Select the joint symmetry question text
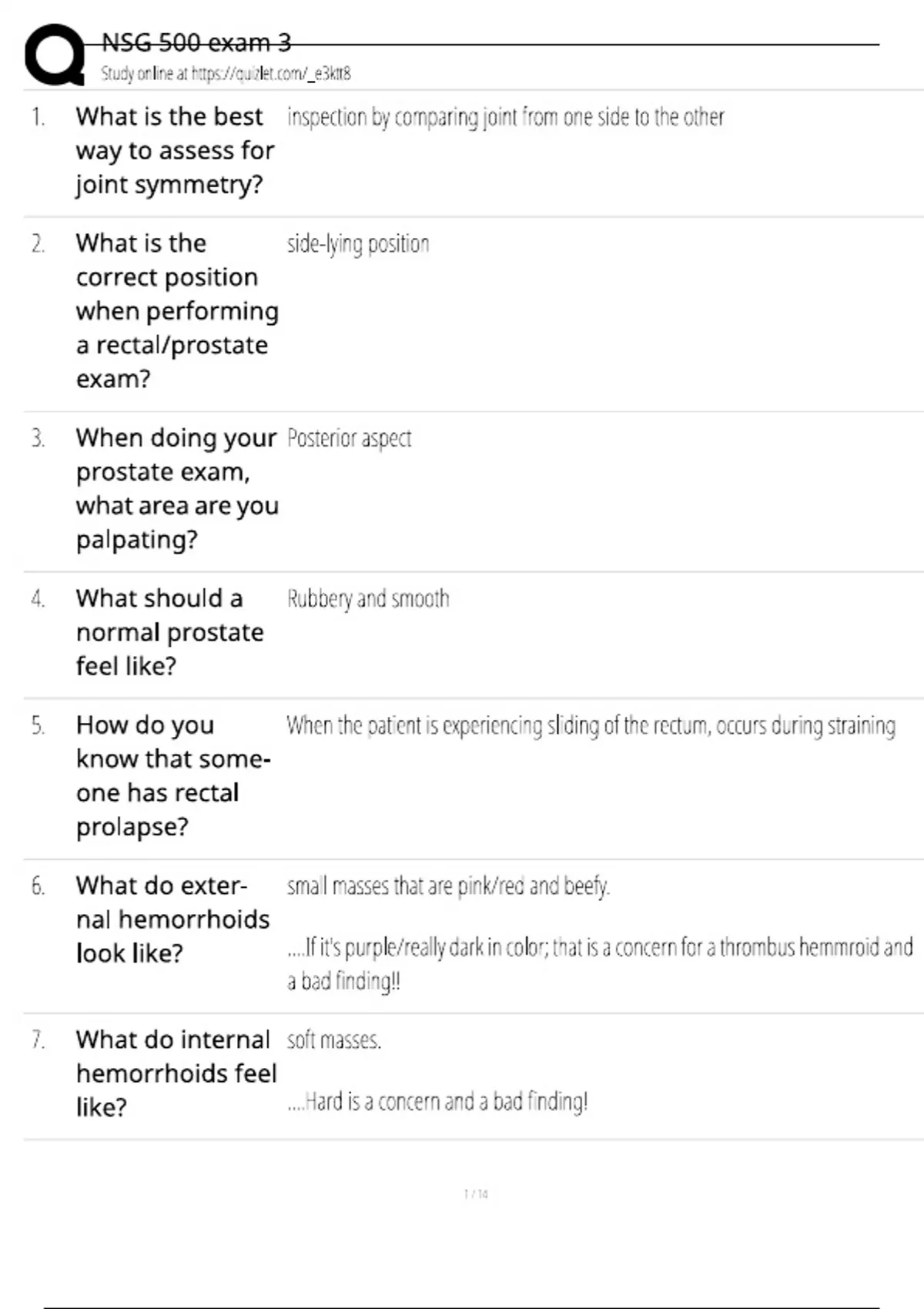Viewport: 924px width, 1309px height. 175,150
